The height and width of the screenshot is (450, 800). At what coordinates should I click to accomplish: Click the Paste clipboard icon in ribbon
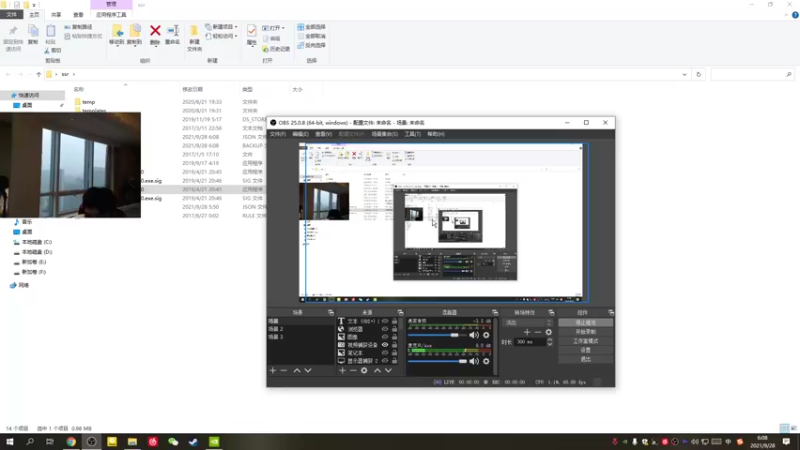(51, 31)
